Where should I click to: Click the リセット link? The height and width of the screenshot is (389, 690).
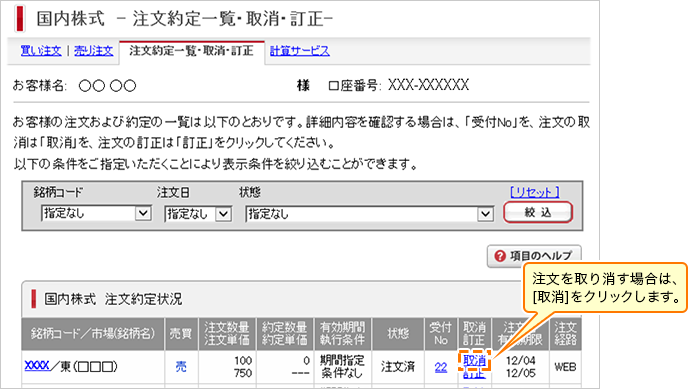click(535, 192)
